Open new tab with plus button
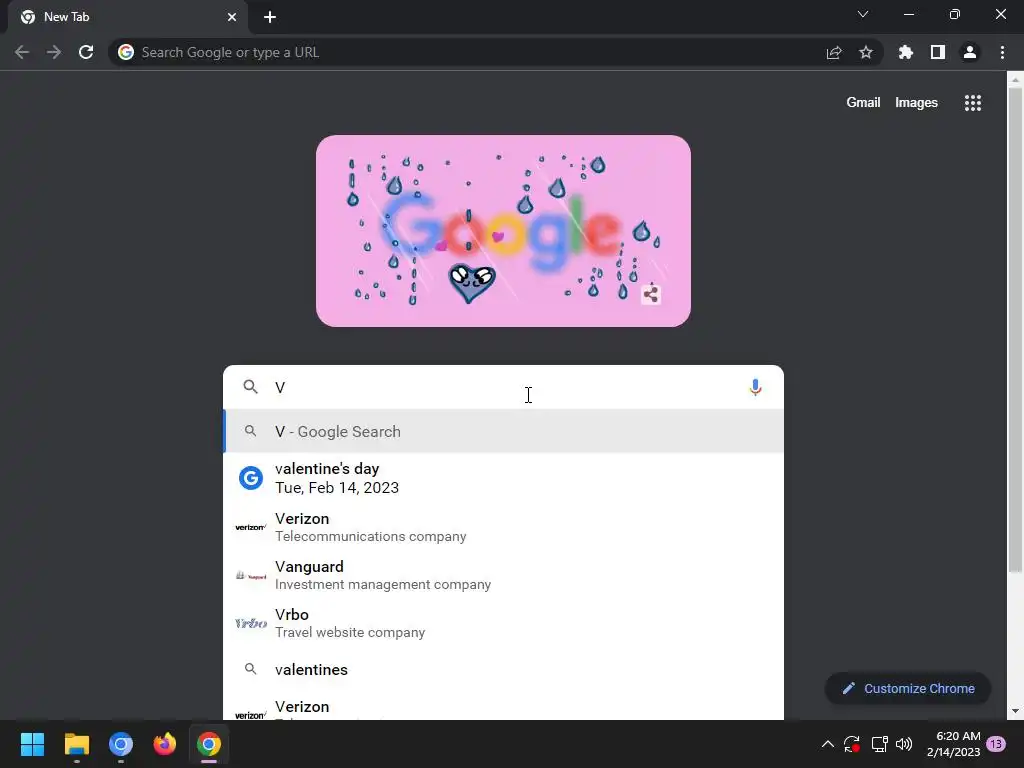This screenshot has width=1024, height=768. click(x=270, y=17)
